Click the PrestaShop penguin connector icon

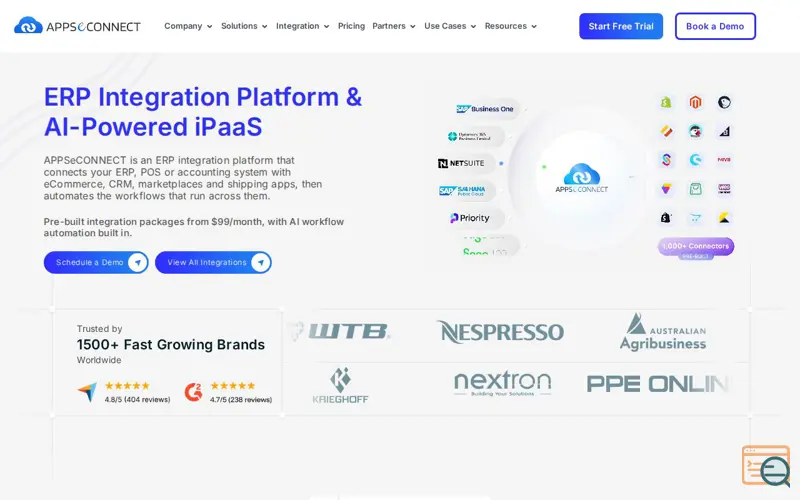[695, 131]
